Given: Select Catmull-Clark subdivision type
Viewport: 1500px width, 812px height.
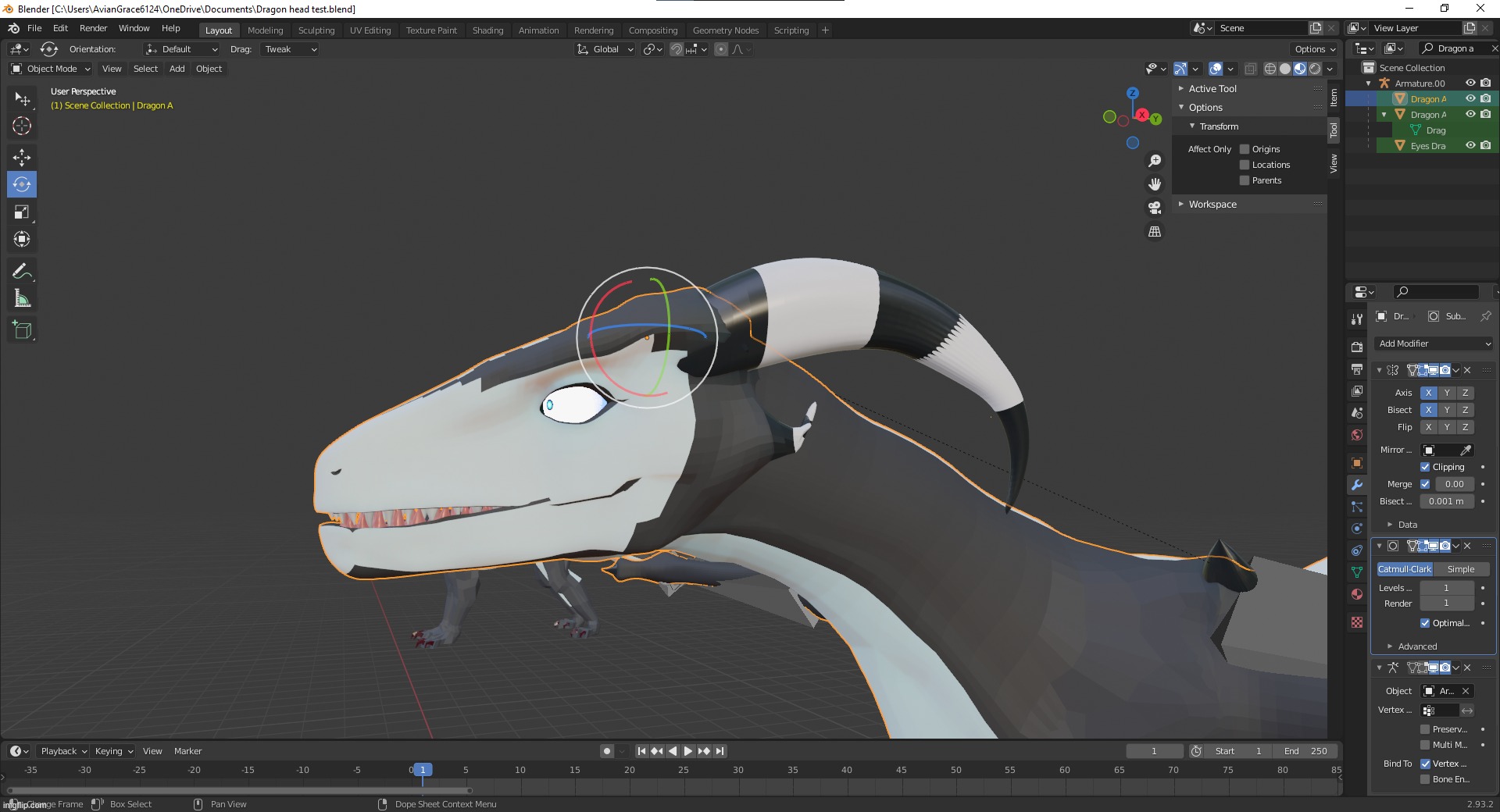Looking at the screenshot, I should [x=1405, y=569].
